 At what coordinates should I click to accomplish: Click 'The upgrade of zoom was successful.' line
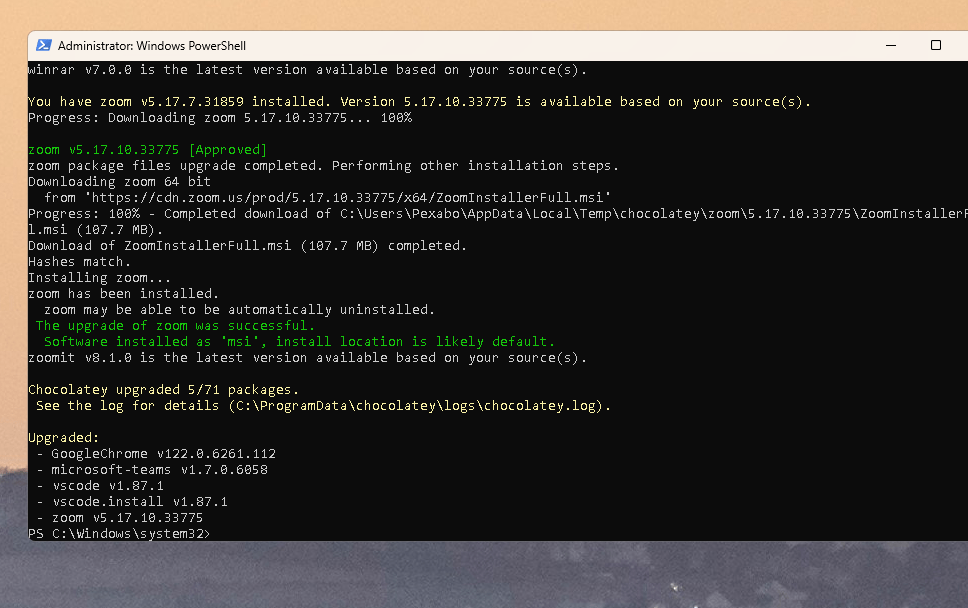175,325
